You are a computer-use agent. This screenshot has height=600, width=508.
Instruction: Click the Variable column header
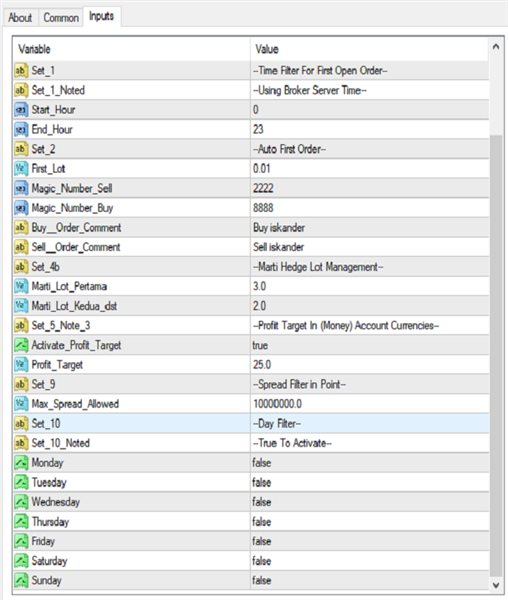click(132, 49)
